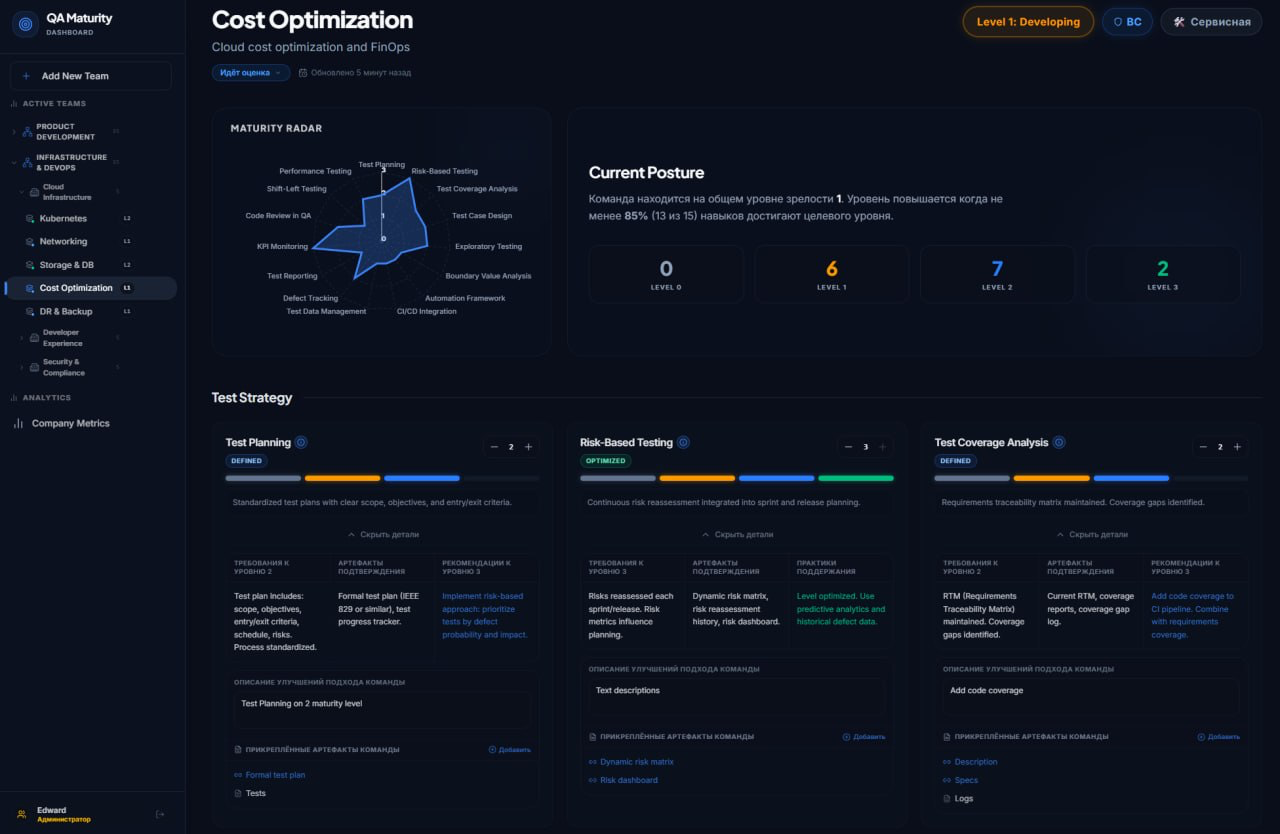Click green level bar in Risk-Based Testing
Image resolution: width=1280 pixels, height=834 pixels.
coord(856,478)
